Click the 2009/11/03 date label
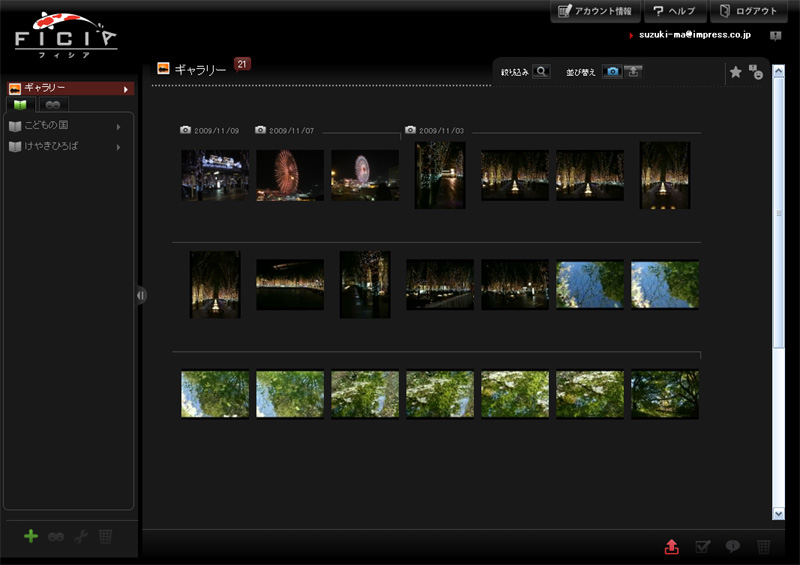 [441, 131]
